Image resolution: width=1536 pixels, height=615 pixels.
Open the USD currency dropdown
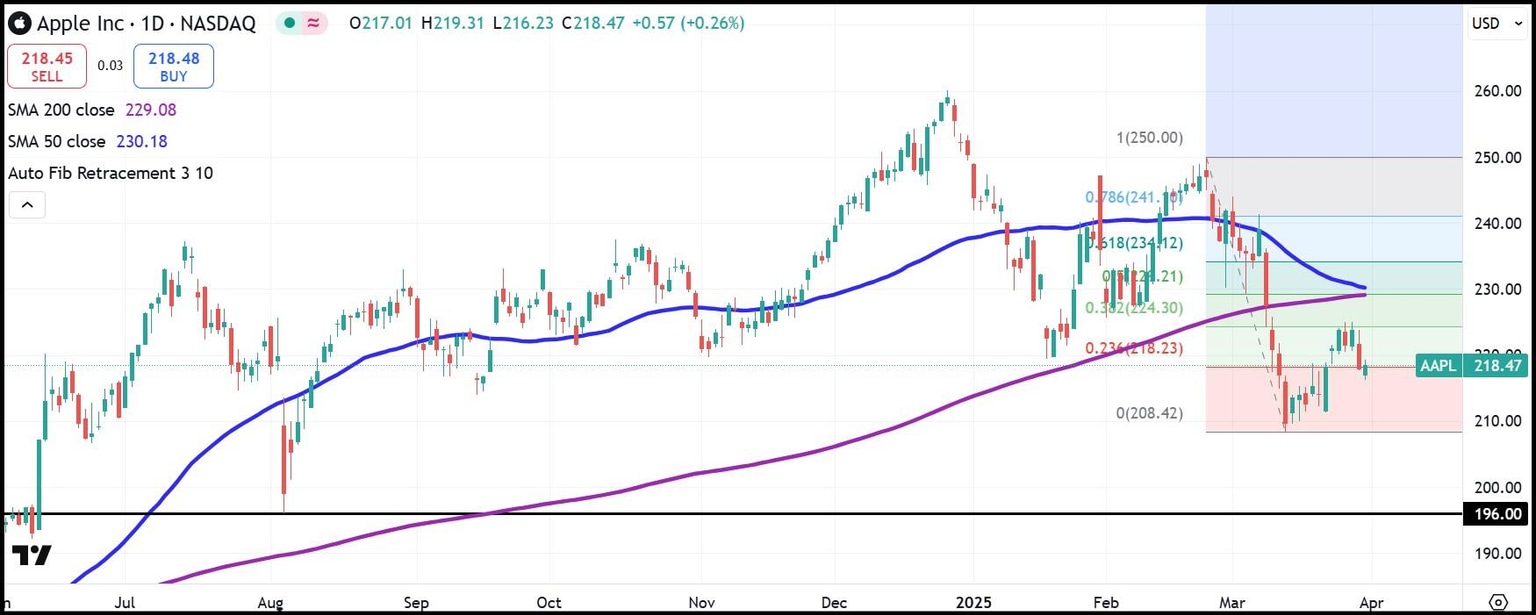(x=1493, y=23)
